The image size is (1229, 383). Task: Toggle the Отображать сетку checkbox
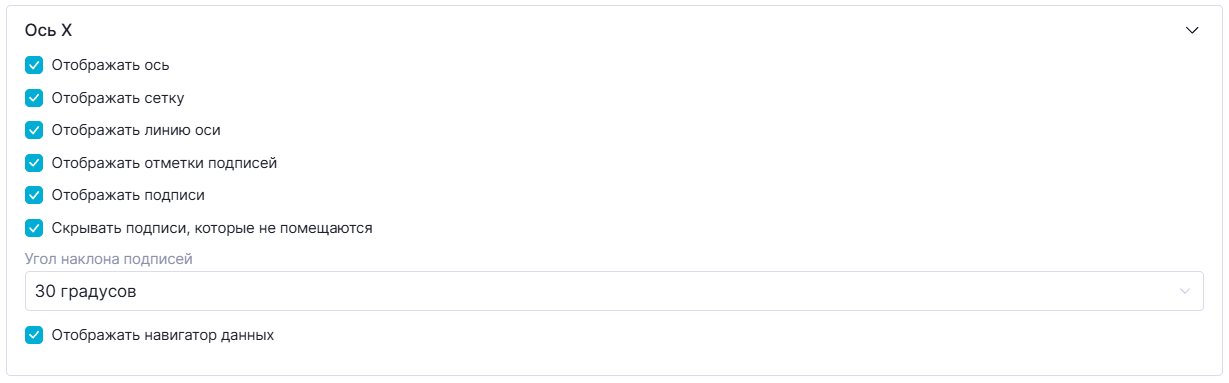click(x=34, y=98)
